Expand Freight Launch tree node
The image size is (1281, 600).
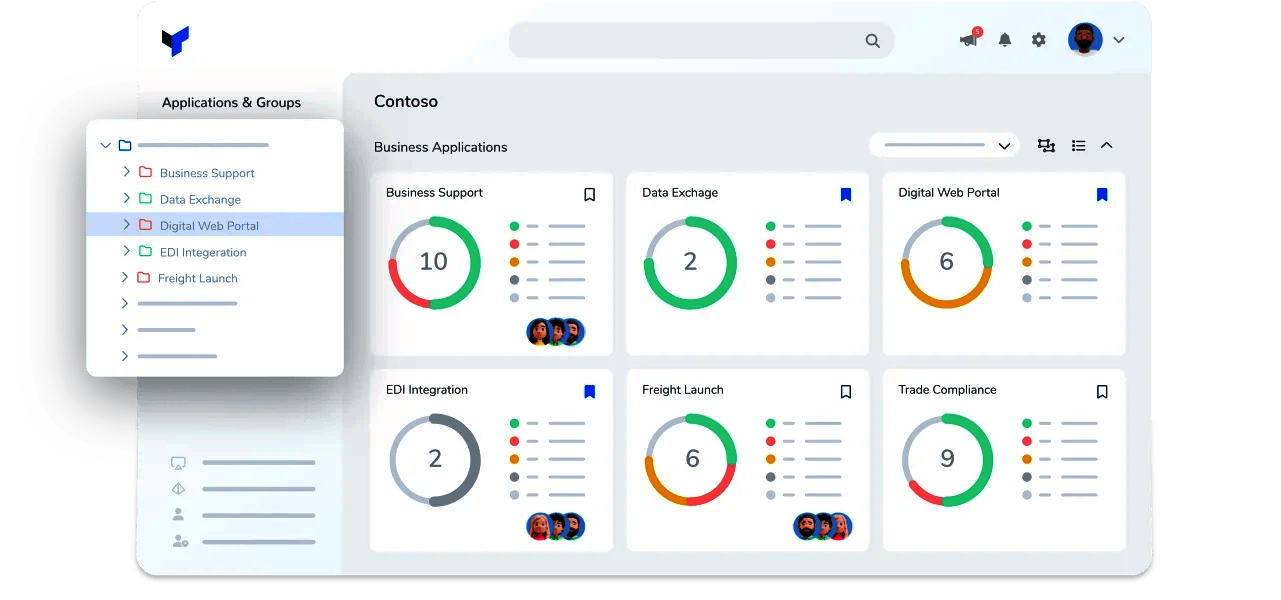(x=125, y=277)
